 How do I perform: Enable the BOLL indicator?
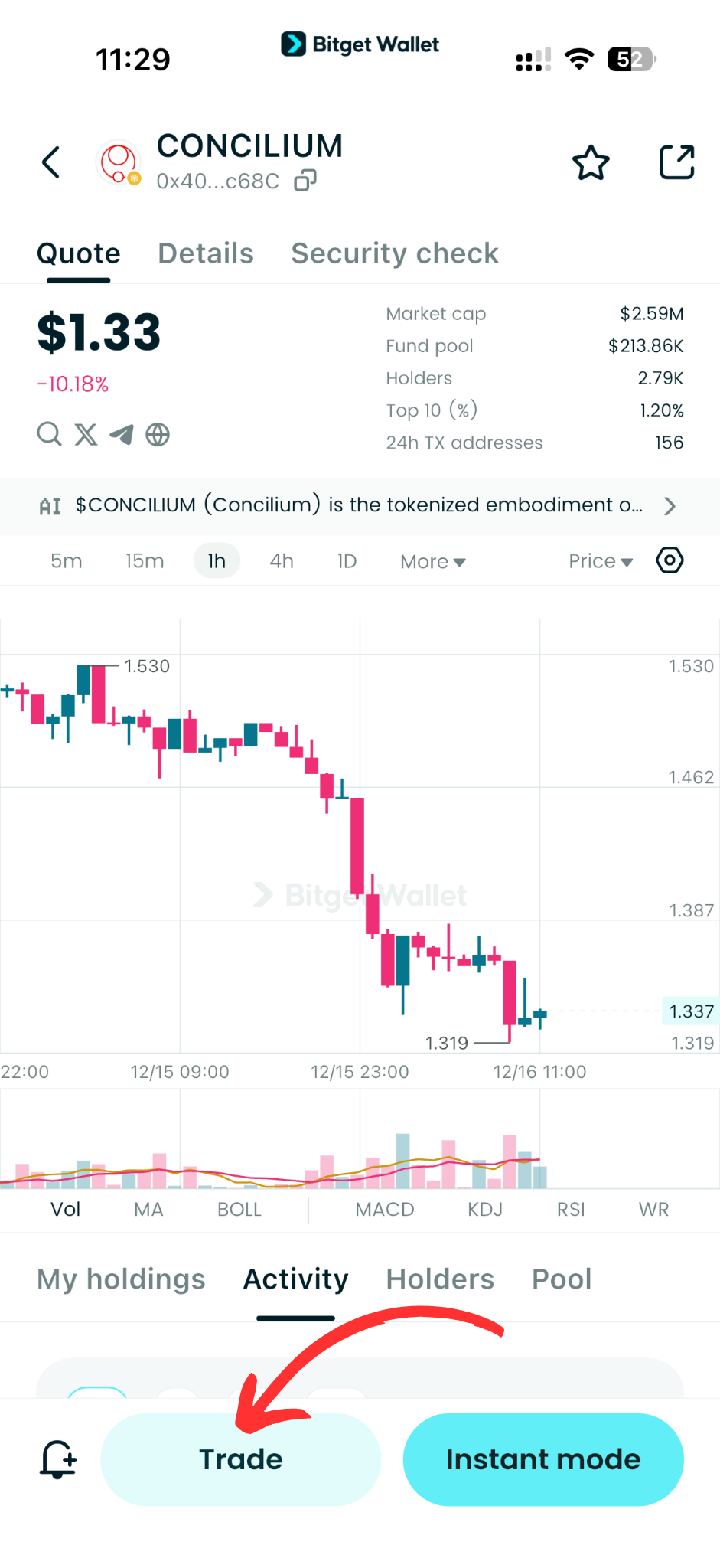[239, 1209]
